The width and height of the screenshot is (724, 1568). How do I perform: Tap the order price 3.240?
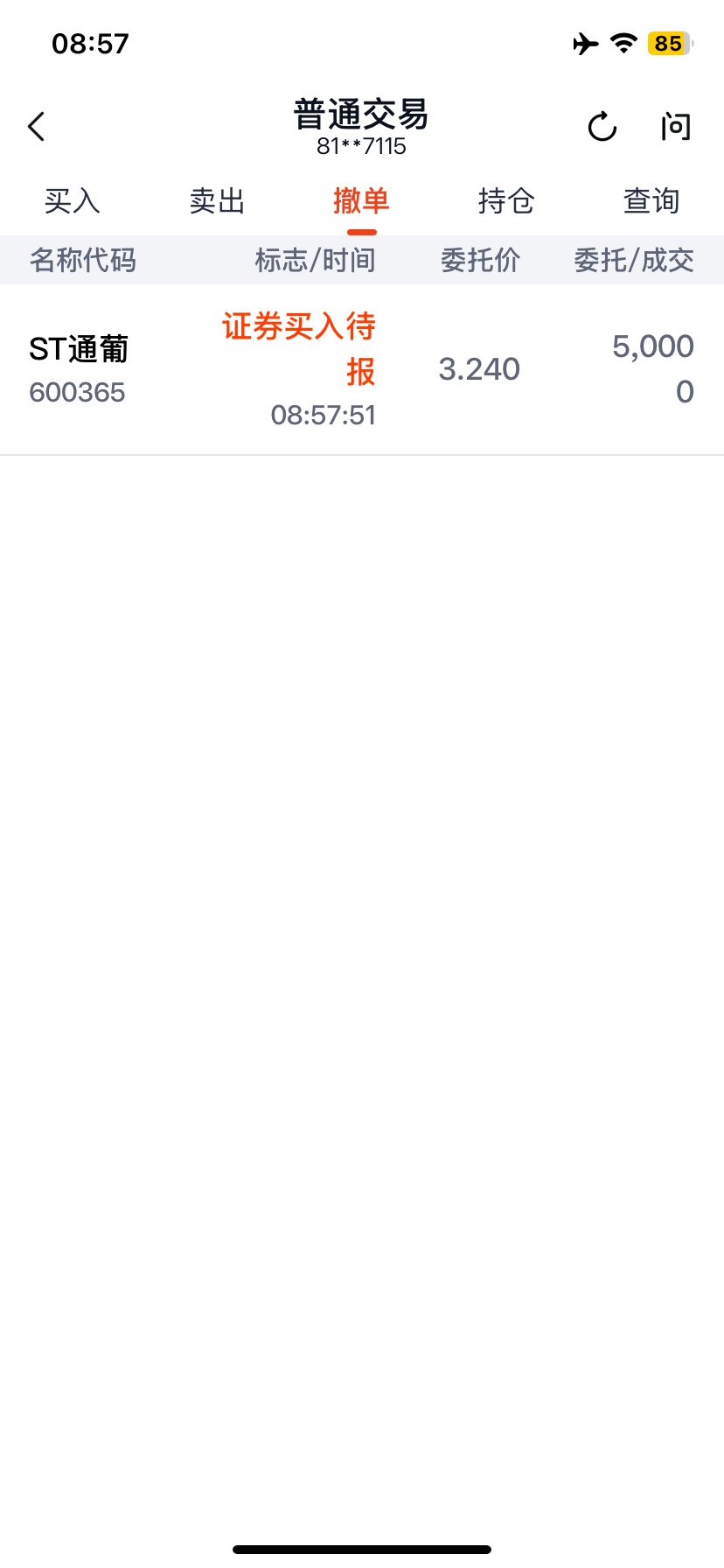tap(479, 369)
